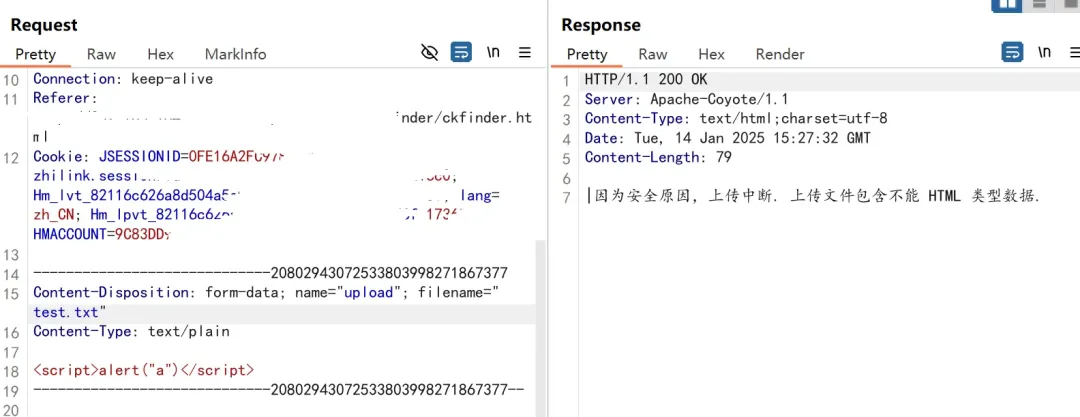Open the Request panel hamburger menu
The width and height of the screenshot is (1080, 417).
525,52
